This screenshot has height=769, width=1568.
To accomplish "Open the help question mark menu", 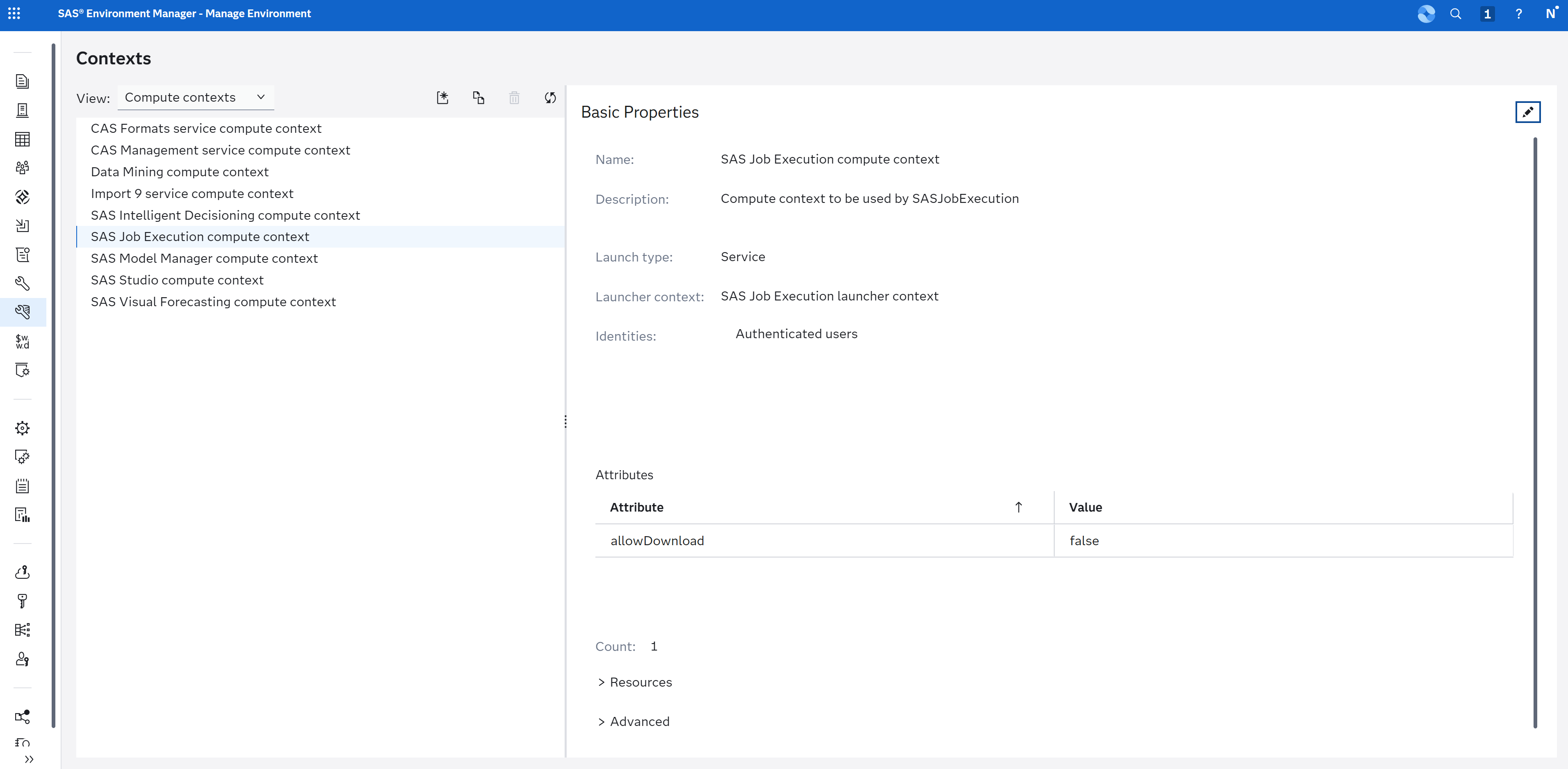I will 1519,14.
